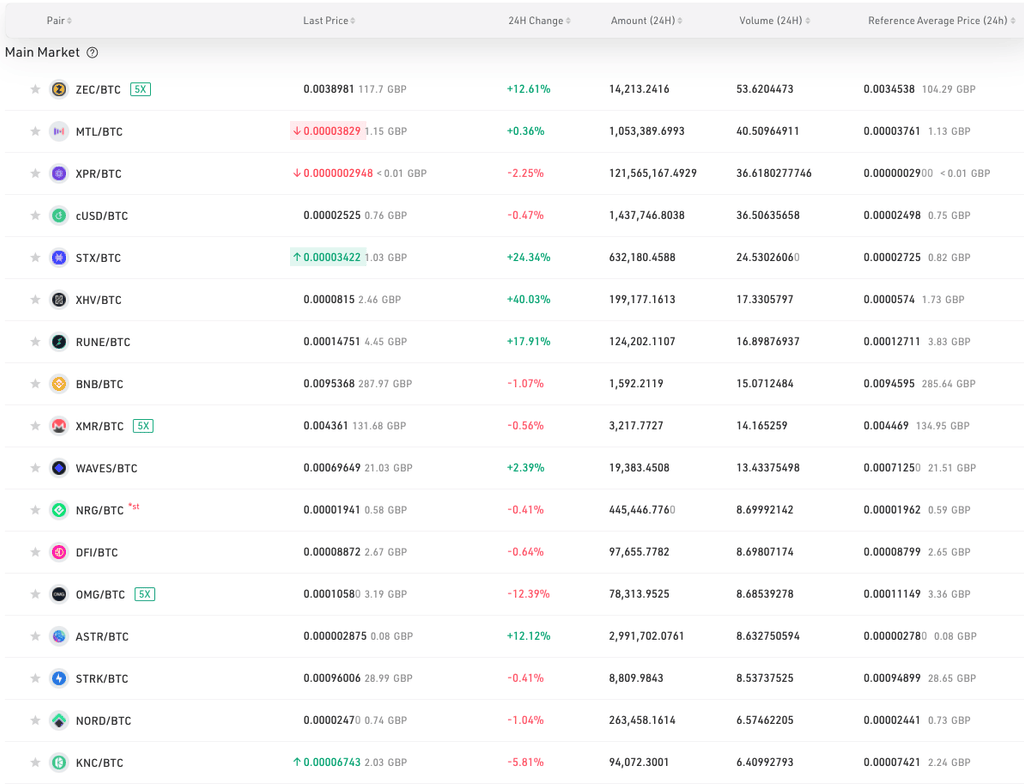Click XPR/BTC amount 121,565,167.4929
The width and height of the screenshot is (1024, 784).
(652, 174)
